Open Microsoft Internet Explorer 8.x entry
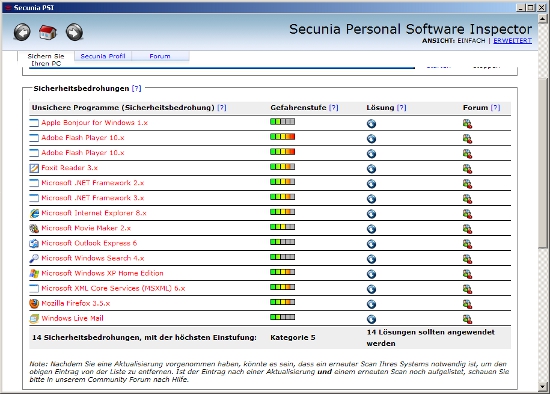The width and height of the screenshot is (550, 394). pyautogui.click(x=94, y=213)
